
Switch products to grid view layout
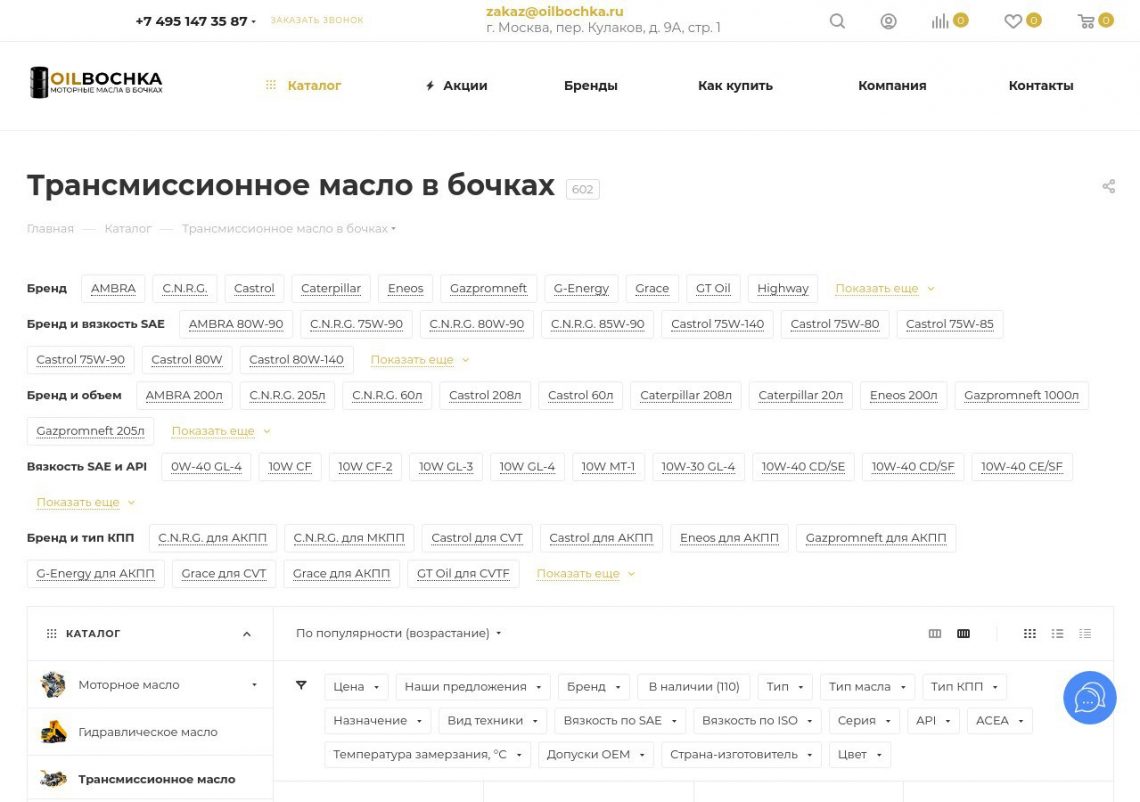pos(1029,633)
